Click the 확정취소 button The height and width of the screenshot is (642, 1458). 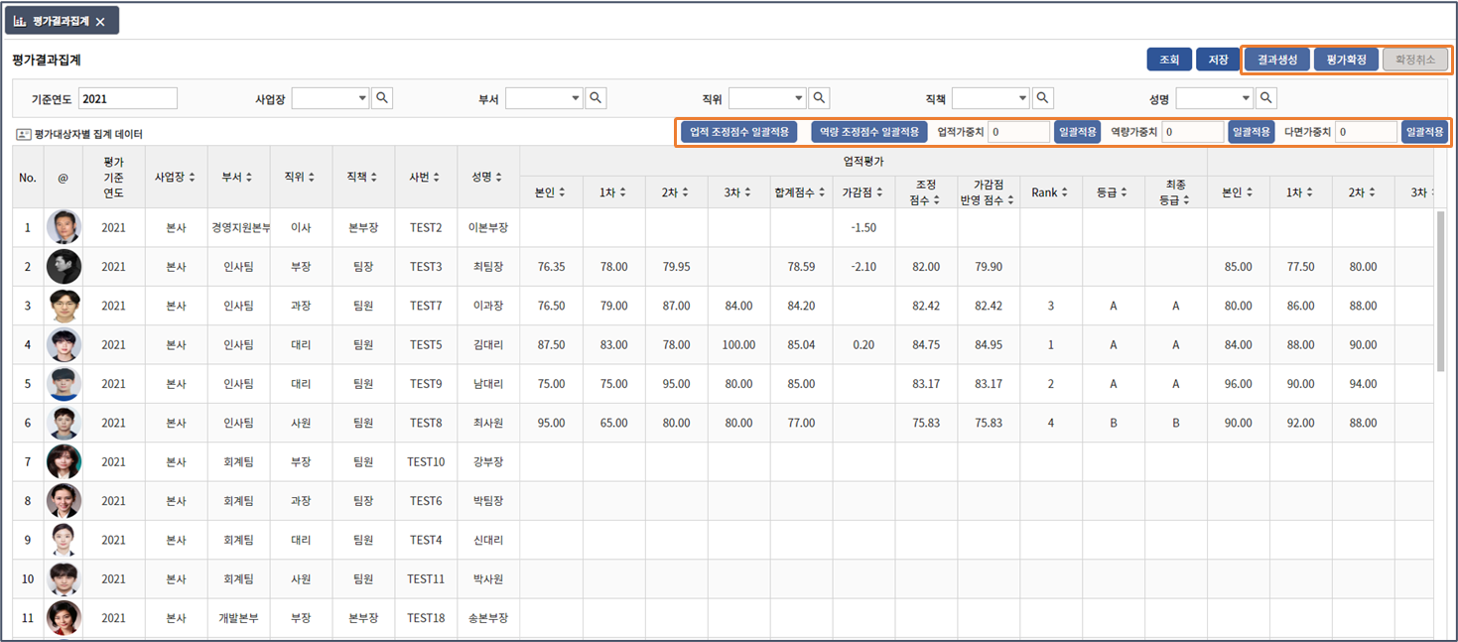(x=1415, y=60)
